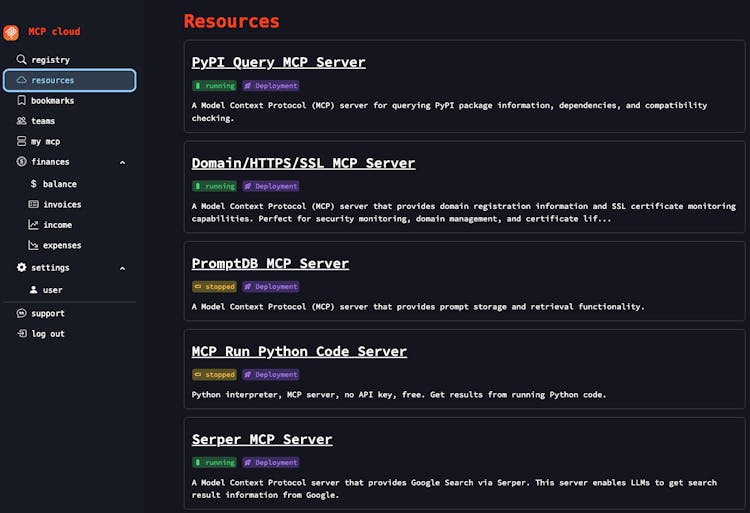Click the MCP cloud logo icon
750x513 pixels.
click(11, 32)
